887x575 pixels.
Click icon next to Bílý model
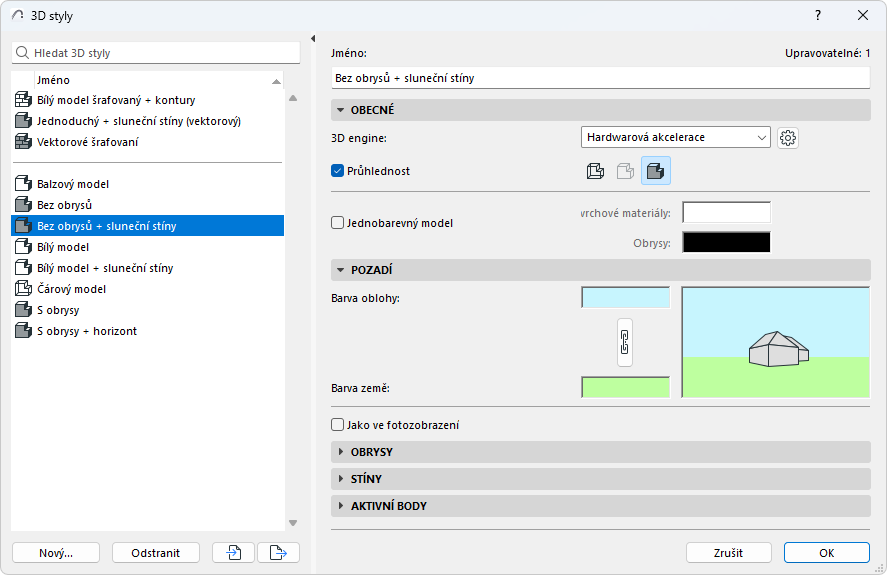pos(23,246)
